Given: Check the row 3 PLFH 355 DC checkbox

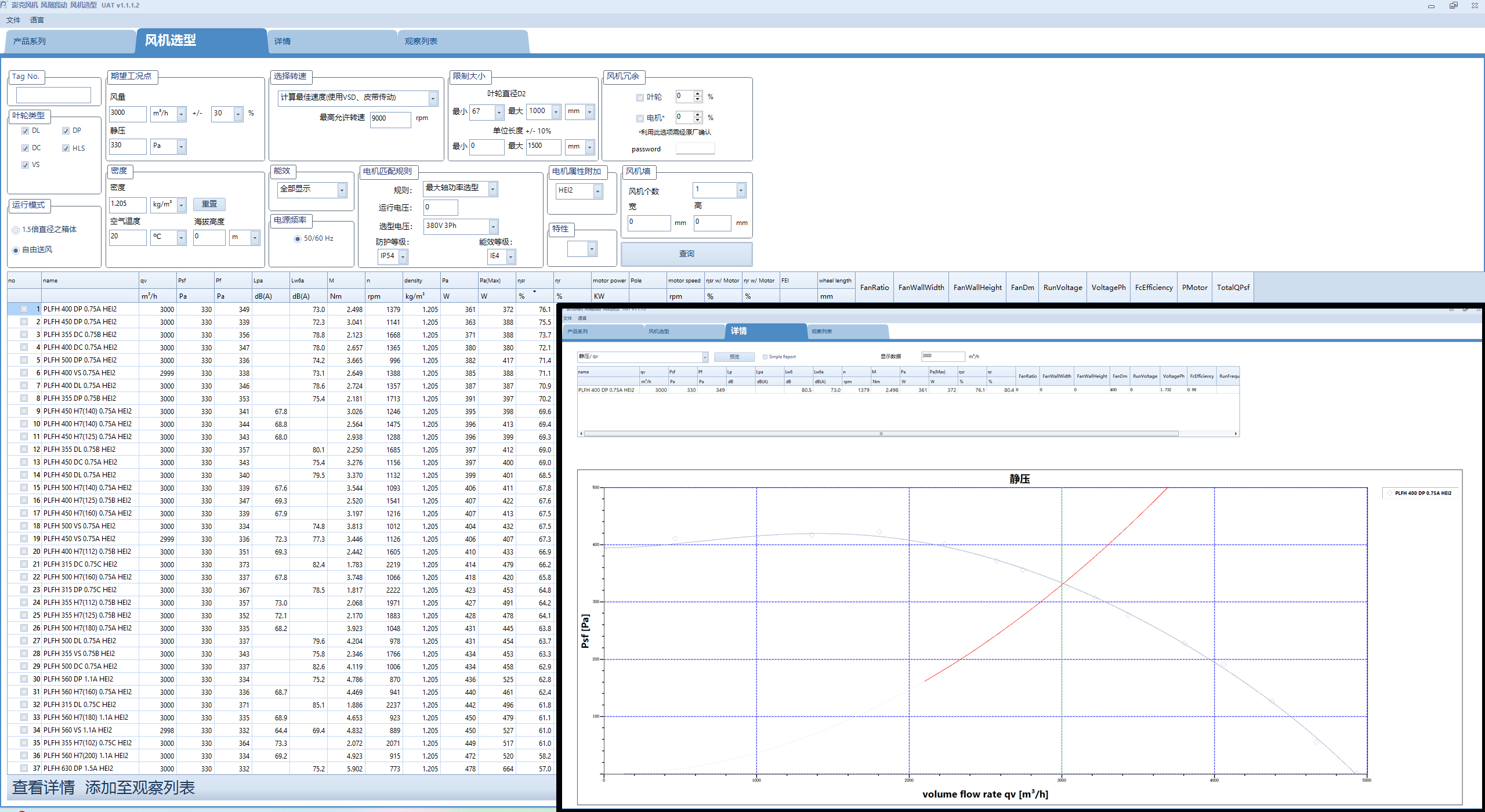Looking at the screenshot, I should [24, 335].
